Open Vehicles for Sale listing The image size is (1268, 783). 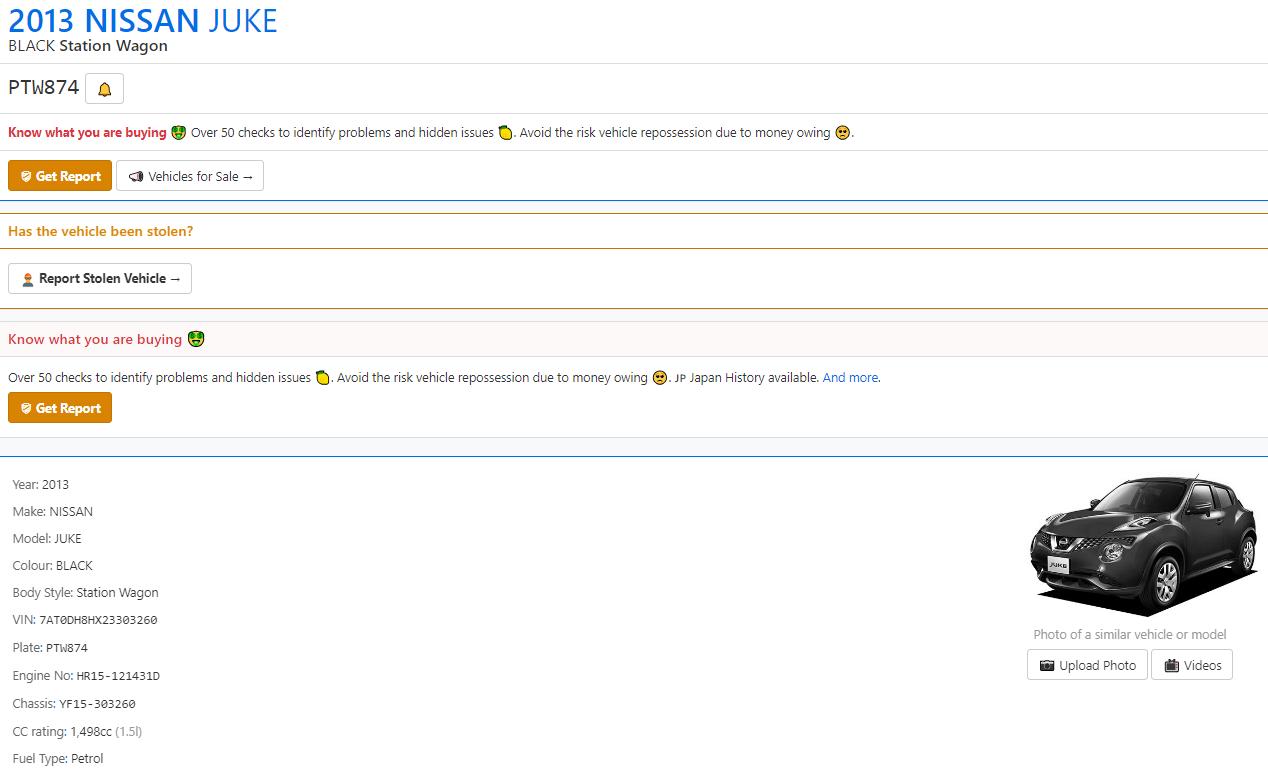[190, 176]
